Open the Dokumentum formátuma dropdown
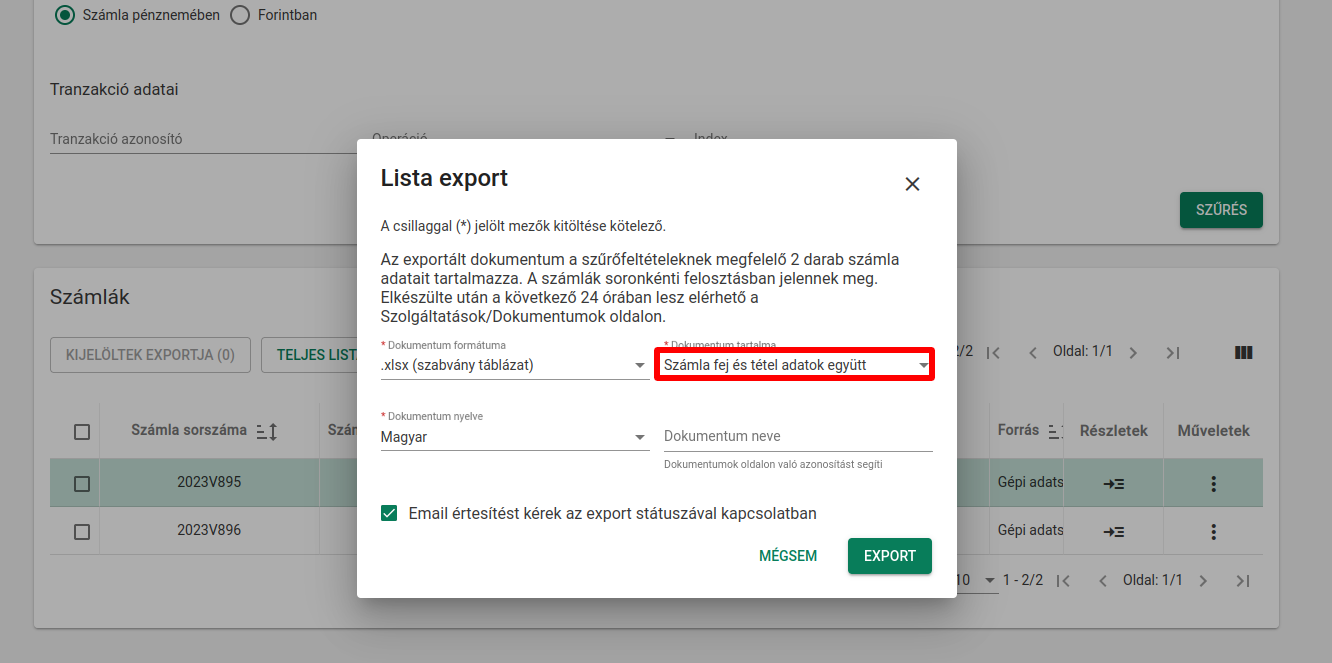1332x663 pixels. click(514, 366)
